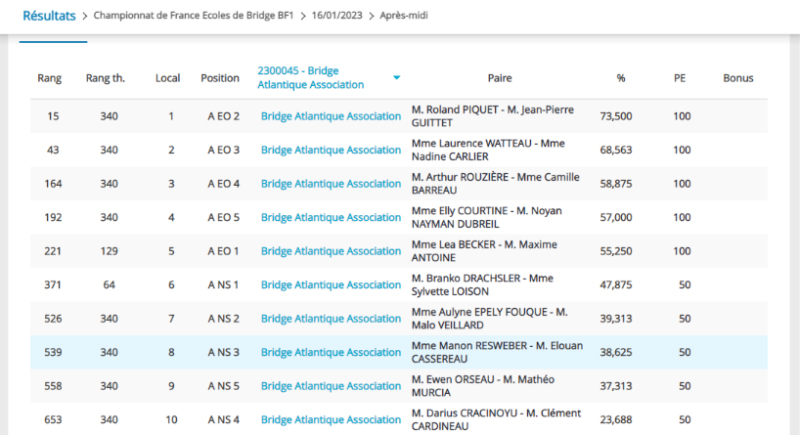The width and height of the screenshot is (800, 435).
Task: Sort by the Rang th. column header
Action: coord(105,78)
